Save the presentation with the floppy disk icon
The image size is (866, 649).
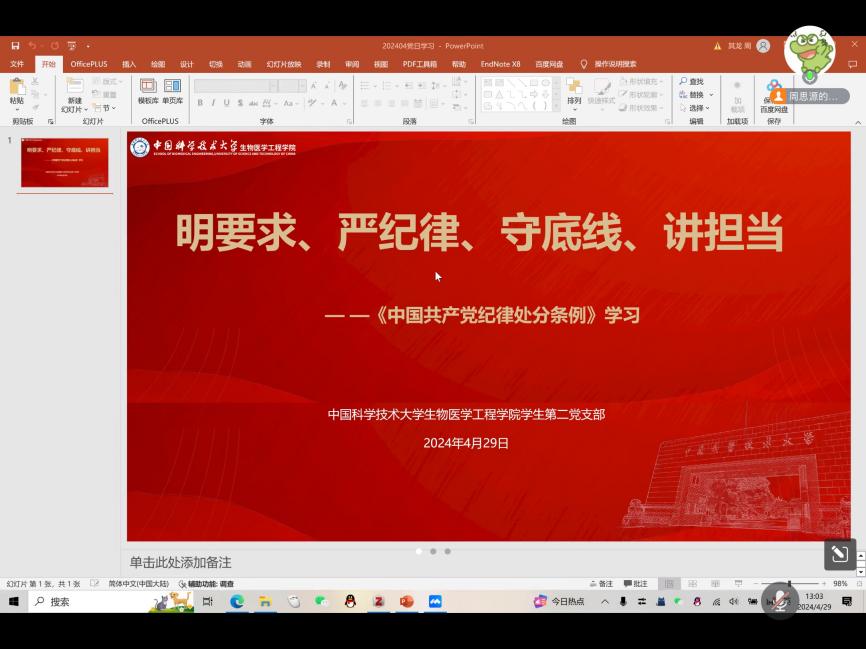pyautogui.click(x=15, y=46)
